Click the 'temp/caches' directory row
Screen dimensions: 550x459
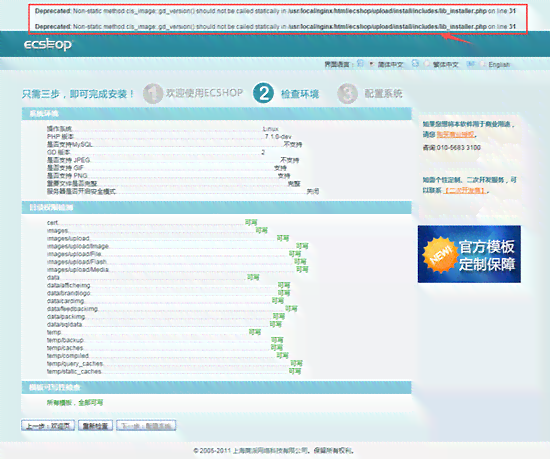(165, 348)
